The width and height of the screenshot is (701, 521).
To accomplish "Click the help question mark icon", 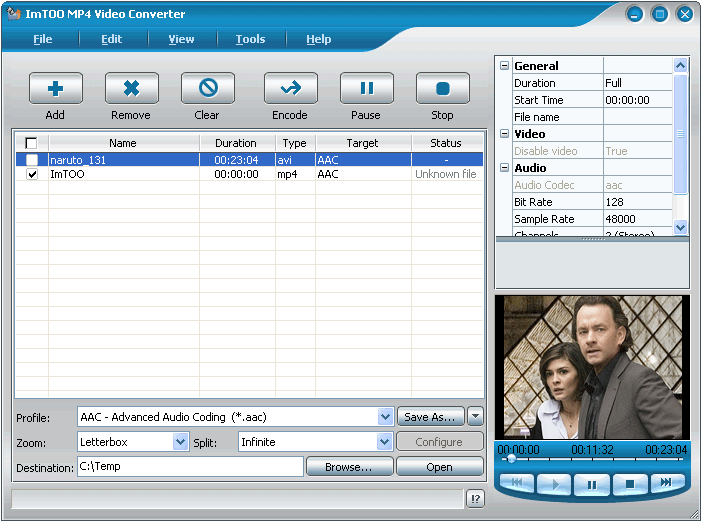I will 475,499.
